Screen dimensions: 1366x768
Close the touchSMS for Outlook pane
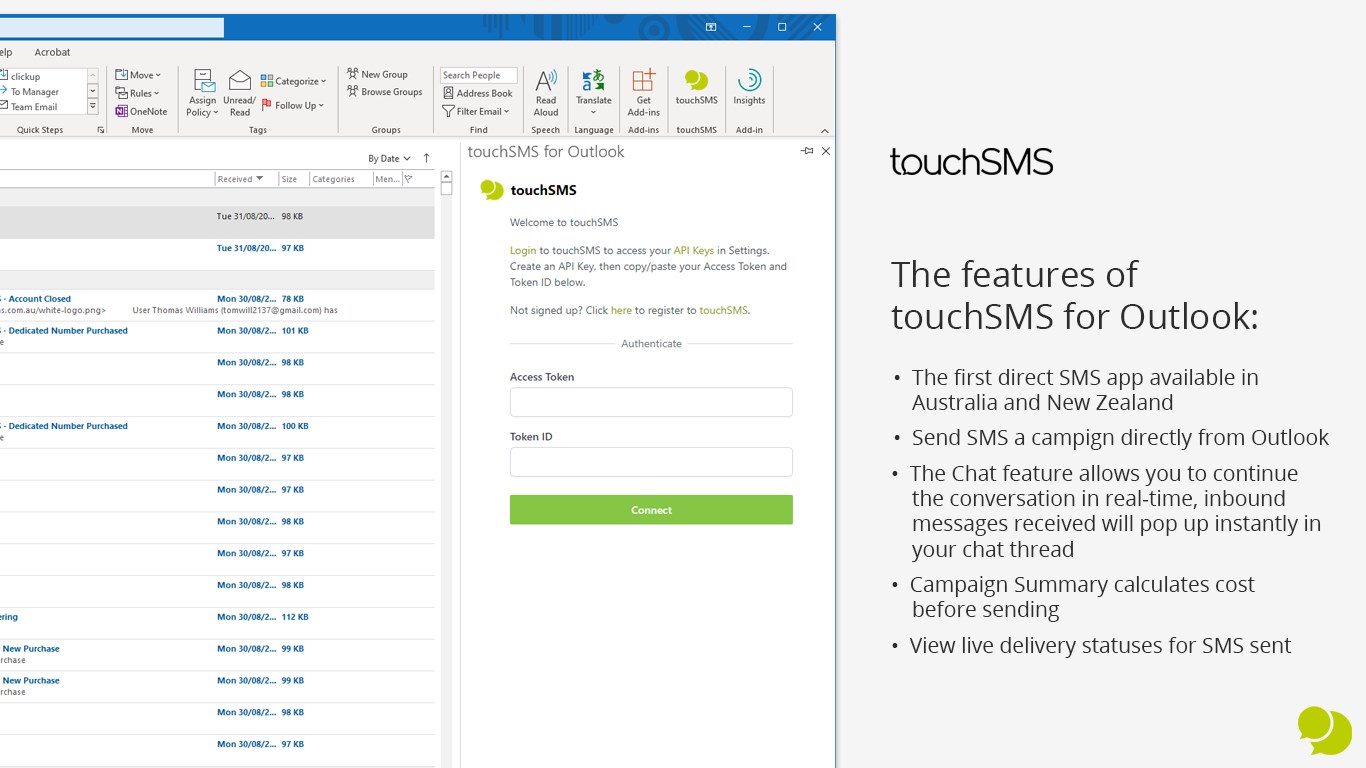pyautogui.click(x=826, y=151)
